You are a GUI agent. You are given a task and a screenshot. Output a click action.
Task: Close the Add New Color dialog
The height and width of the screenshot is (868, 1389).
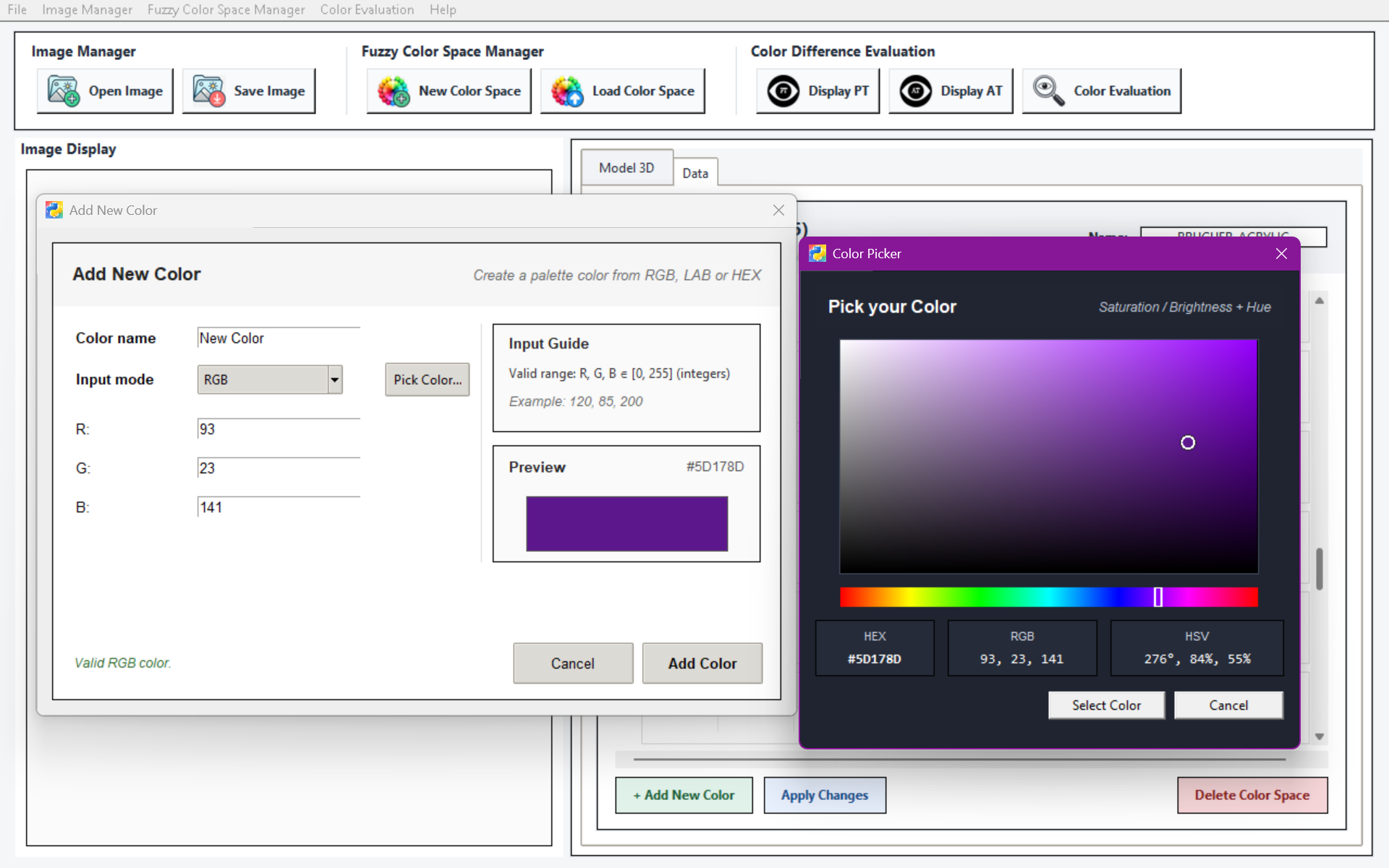point(778,210)
